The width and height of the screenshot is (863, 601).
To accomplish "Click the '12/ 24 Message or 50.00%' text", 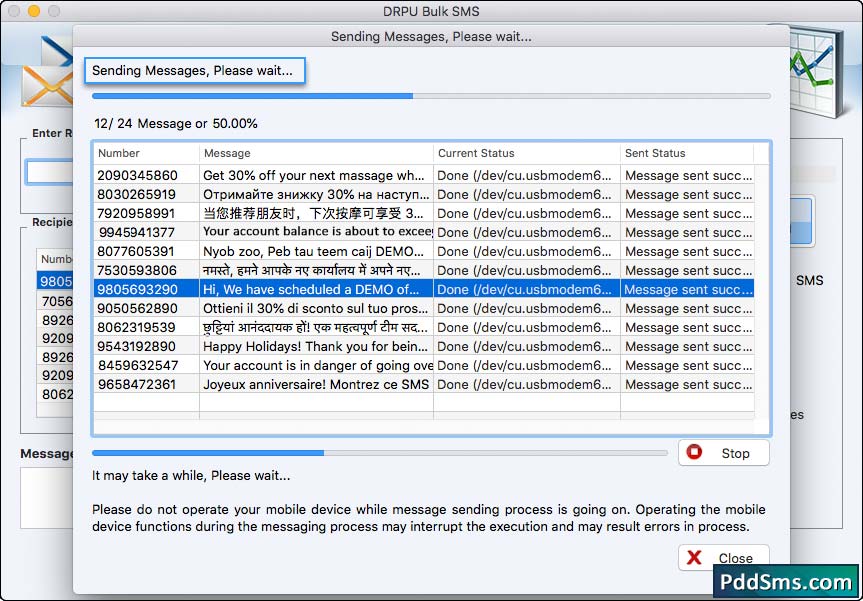I will pos(176,123).
